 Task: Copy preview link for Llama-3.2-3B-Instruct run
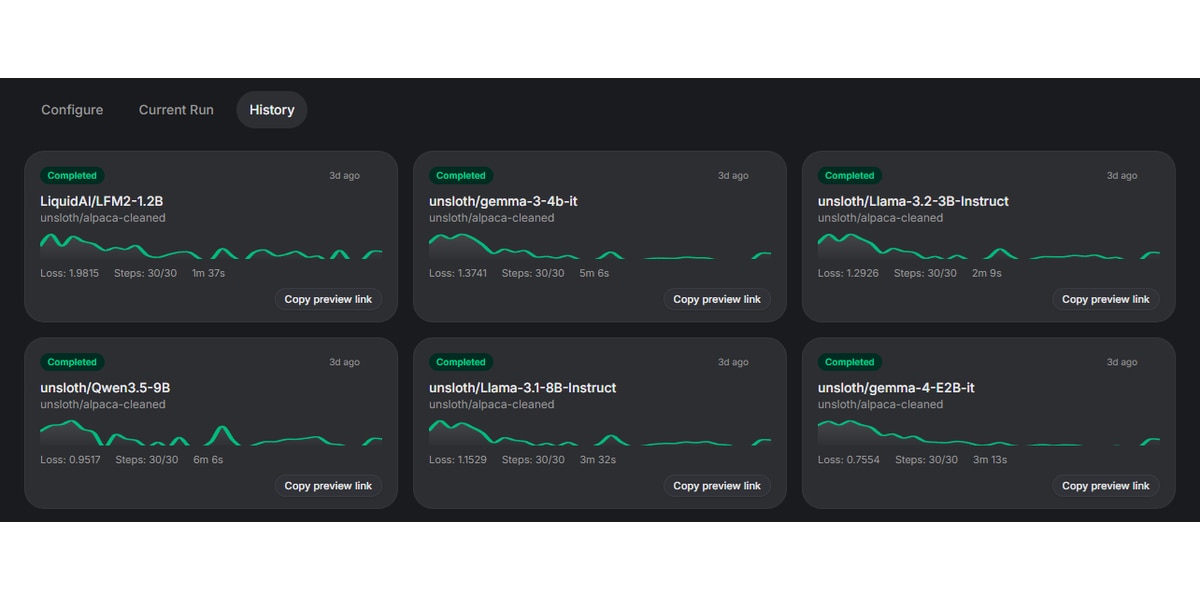(x=1106, y=299)
